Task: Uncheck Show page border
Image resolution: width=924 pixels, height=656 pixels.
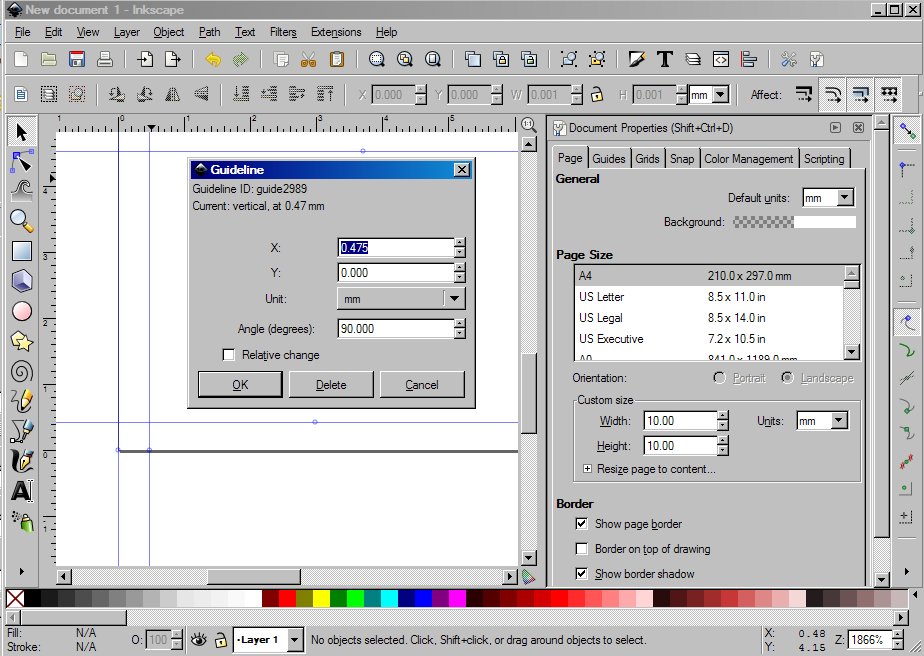Action: [582, 524]
